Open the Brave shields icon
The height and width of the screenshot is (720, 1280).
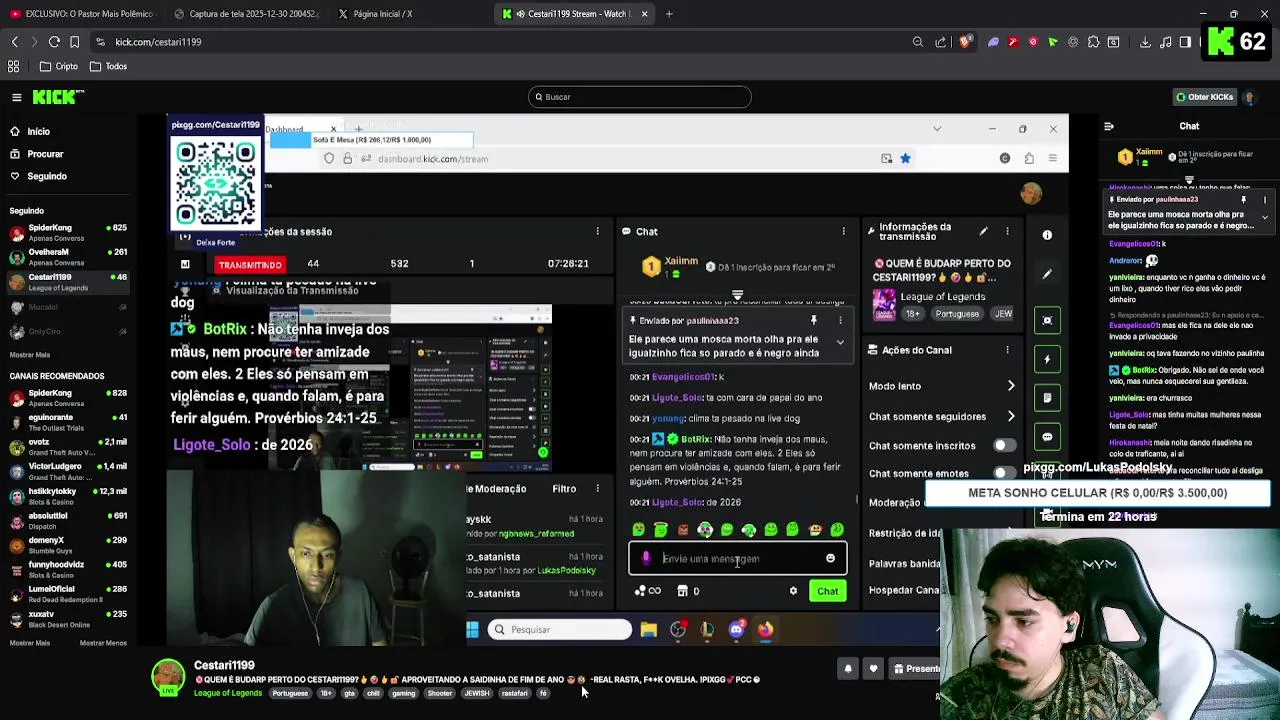(965, 42)
